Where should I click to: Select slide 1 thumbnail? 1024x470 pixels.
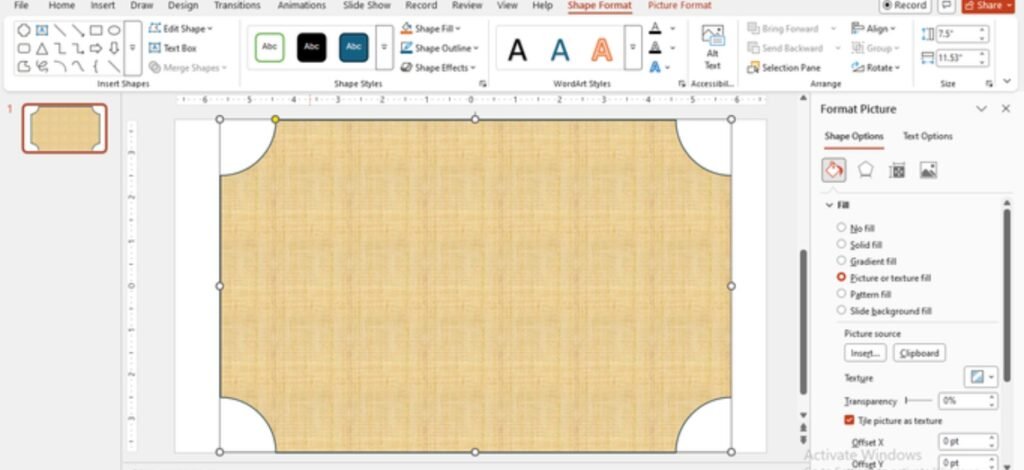coord(65,128)
